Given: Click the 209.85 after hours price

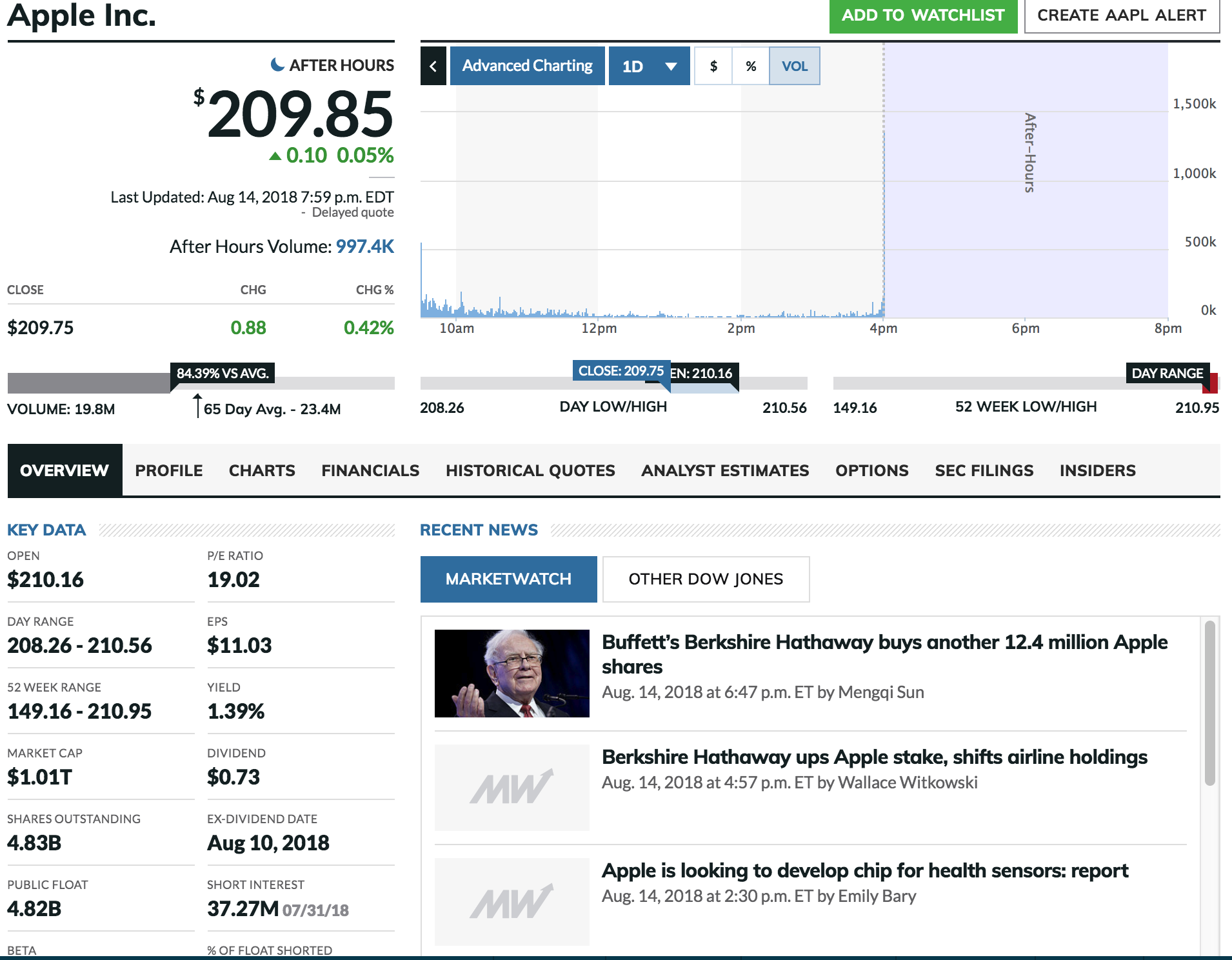Looking at the screenshot, I should pyautogui.click(x=300, y=114).
